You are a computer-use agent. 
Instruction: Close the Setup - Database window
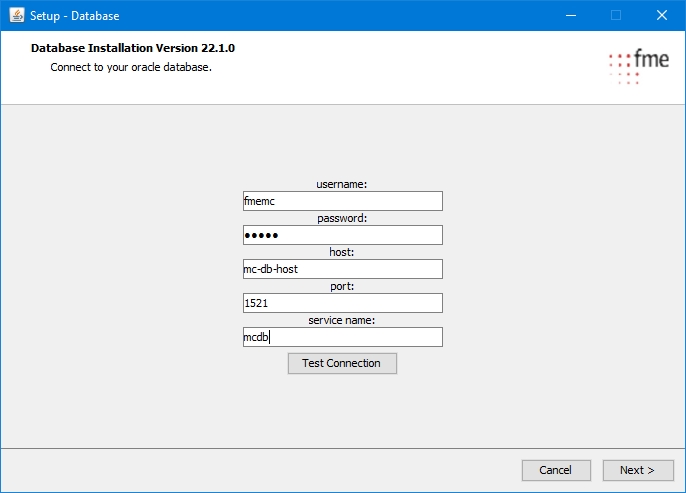coord(662,15)
